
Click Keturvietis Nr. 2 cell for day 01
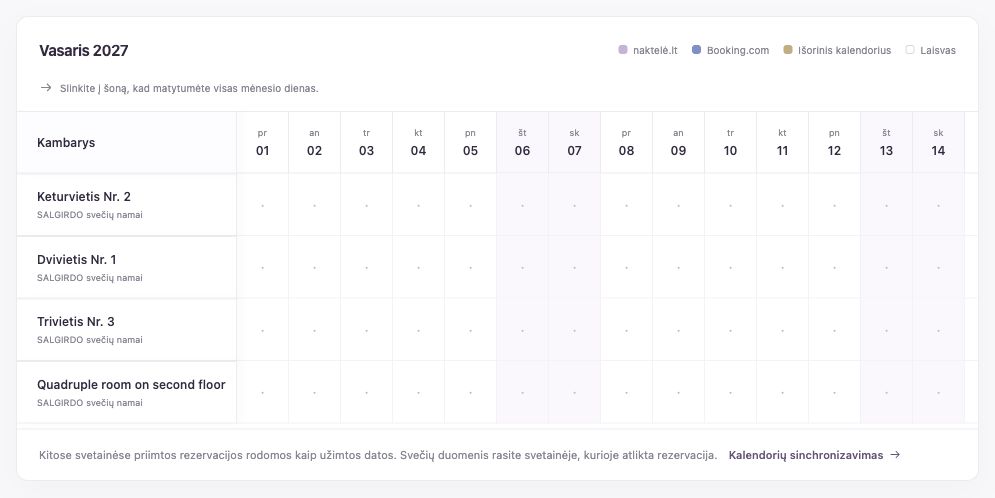[263, 205]
